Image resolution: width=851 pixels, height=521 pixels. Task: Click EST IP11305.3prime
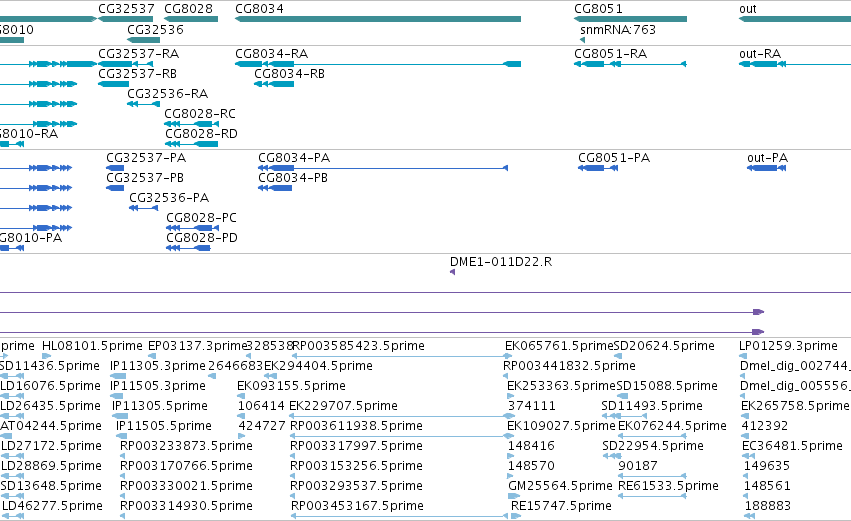158,366
